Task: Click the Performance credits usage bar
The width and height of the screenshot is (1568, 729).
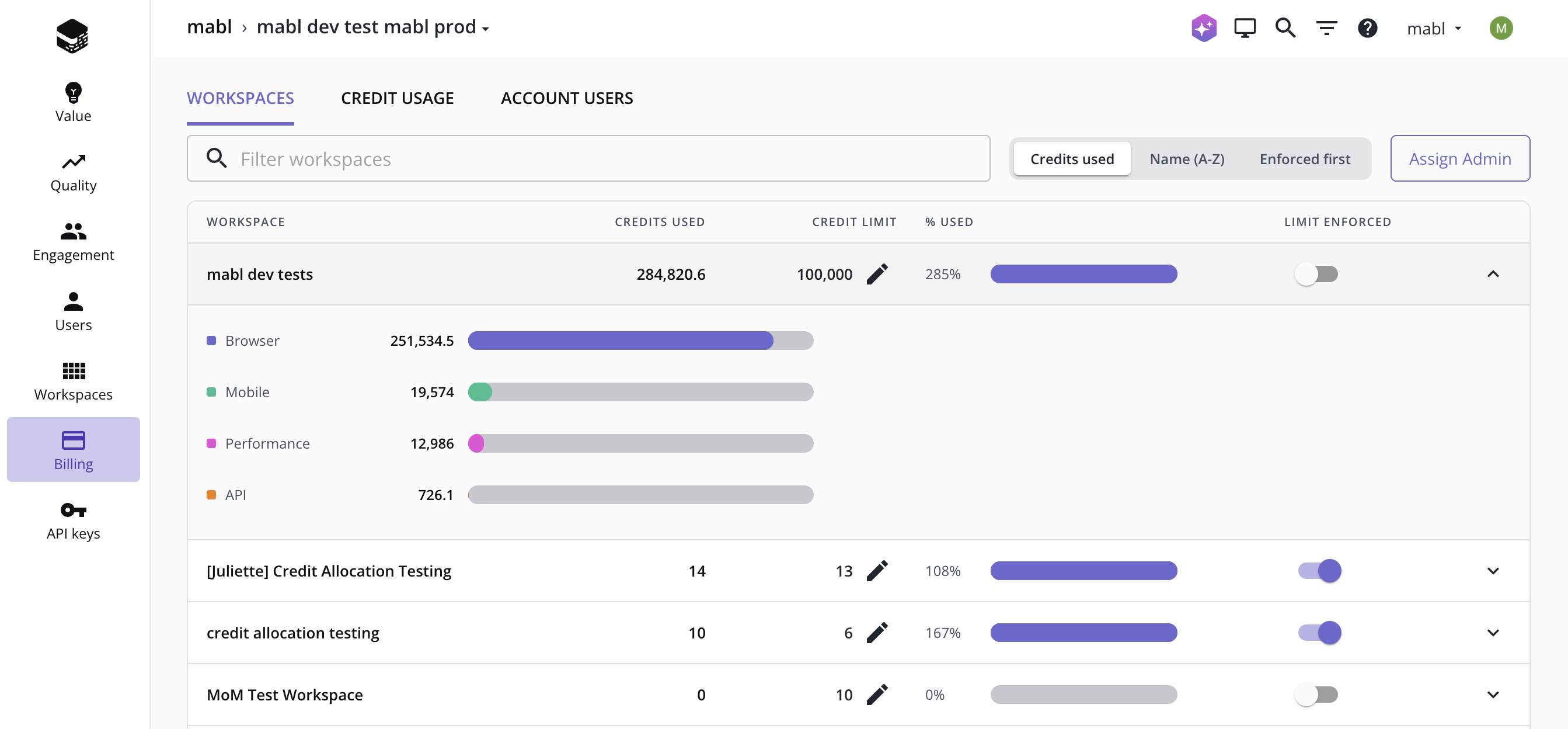Action: (640, 443)
